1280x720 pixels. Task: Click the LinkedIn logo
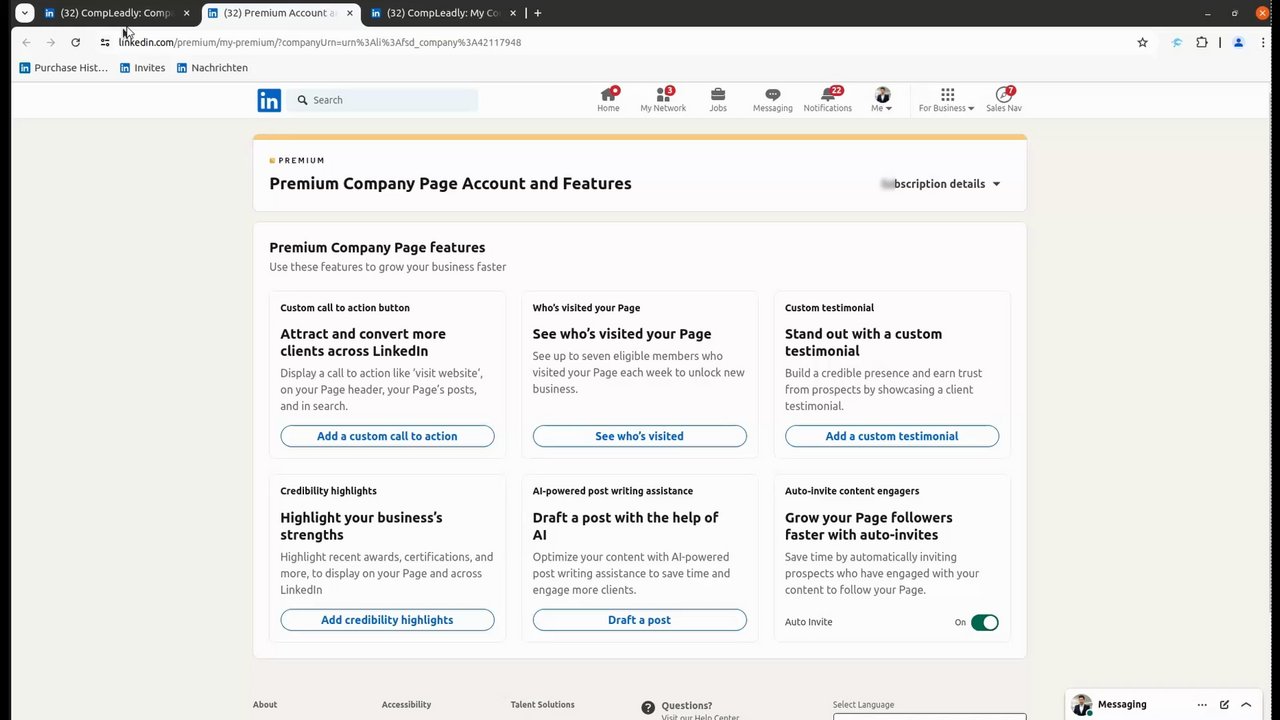(269, 100)
